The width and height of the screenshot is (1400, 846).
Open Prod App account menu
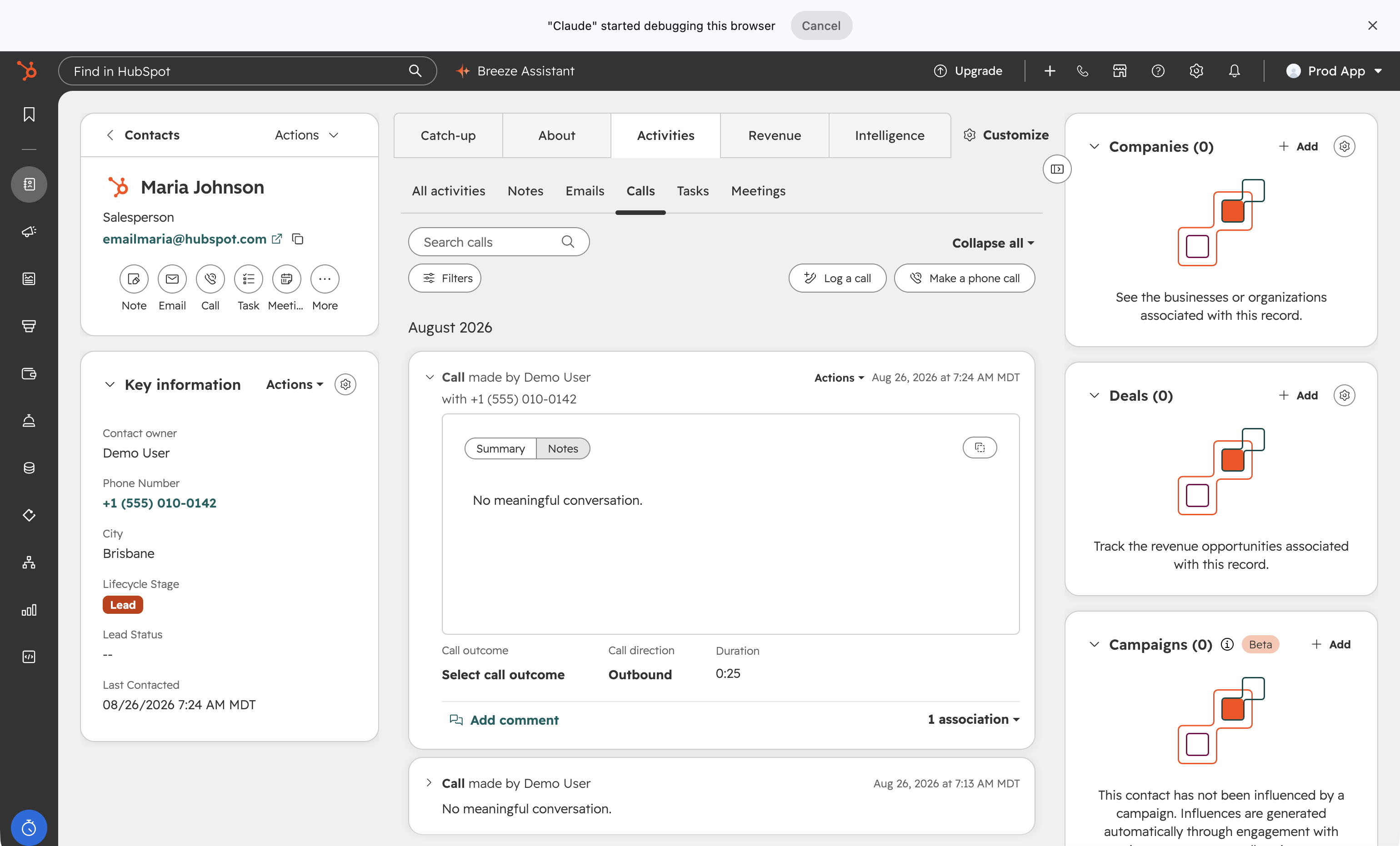tap(1334, 71)
